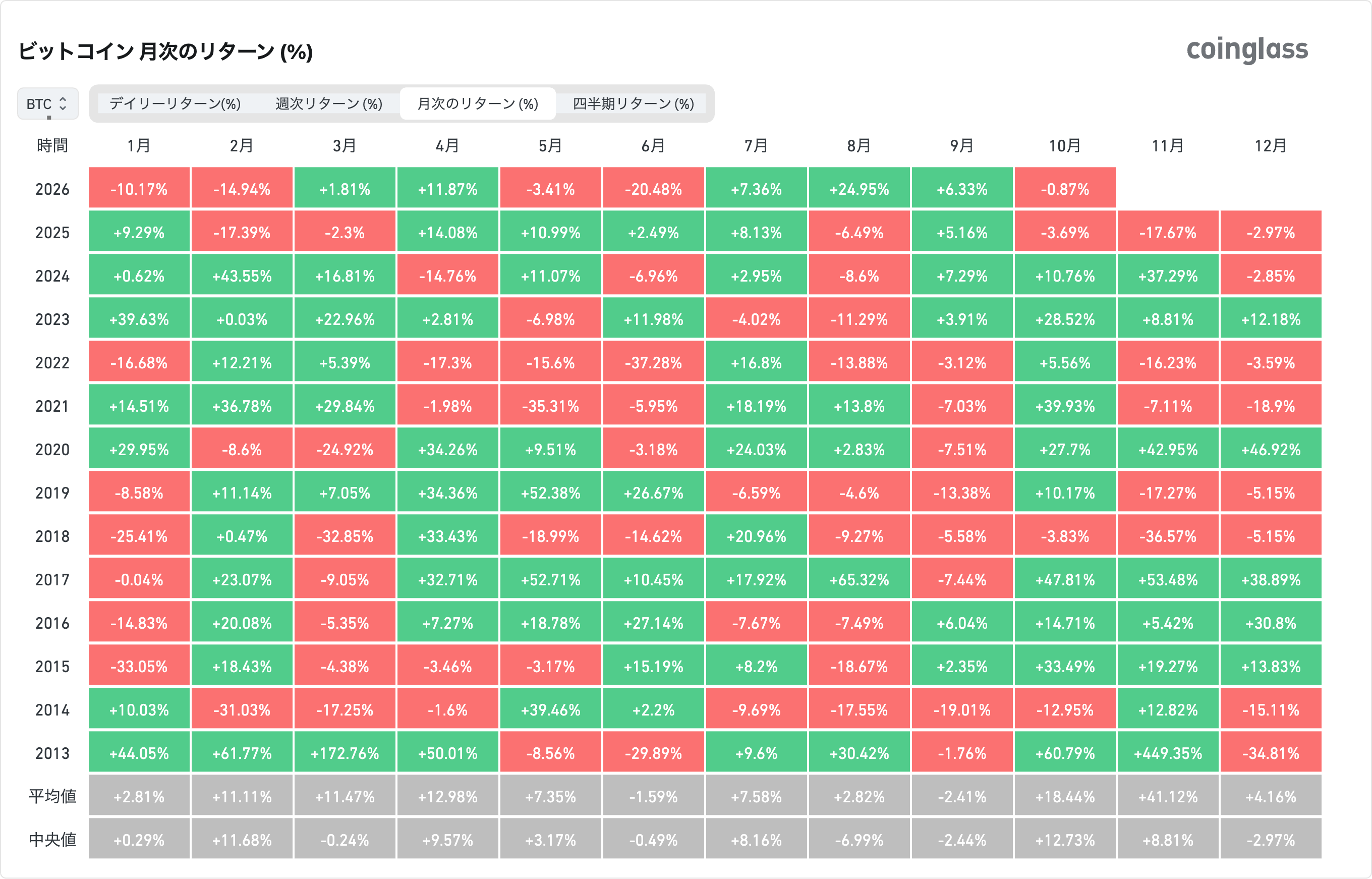Click the 2025 February cell -17.39%
1372x879 pixels.
tap(242, 232)
